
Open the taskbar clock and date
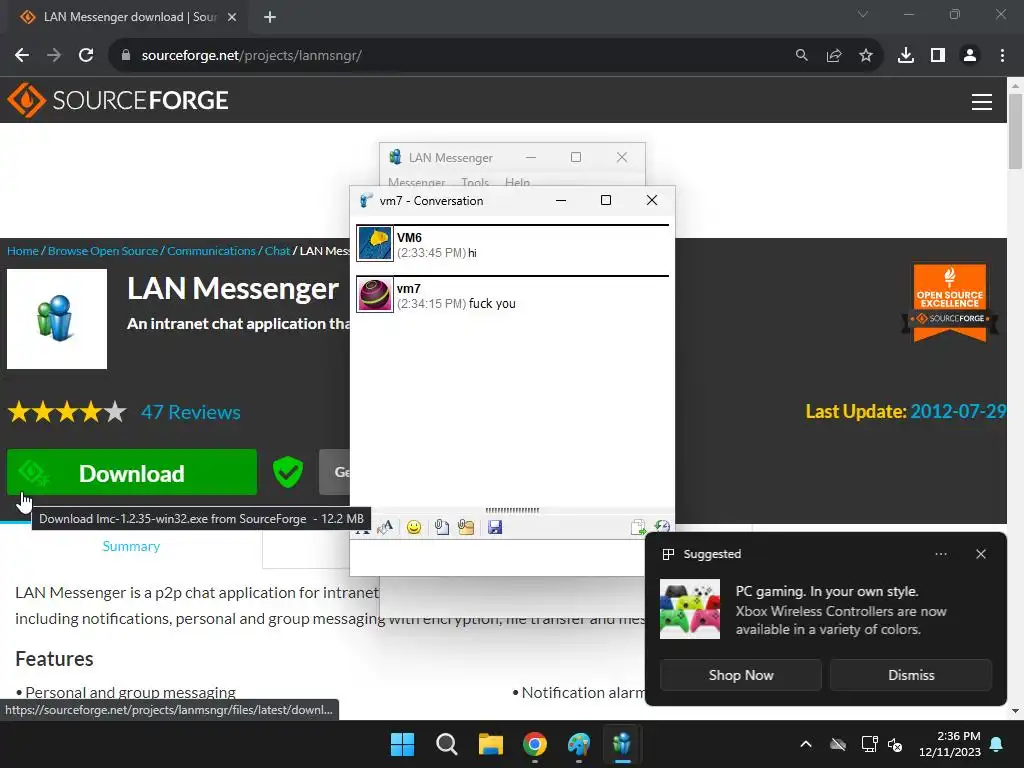950,744
